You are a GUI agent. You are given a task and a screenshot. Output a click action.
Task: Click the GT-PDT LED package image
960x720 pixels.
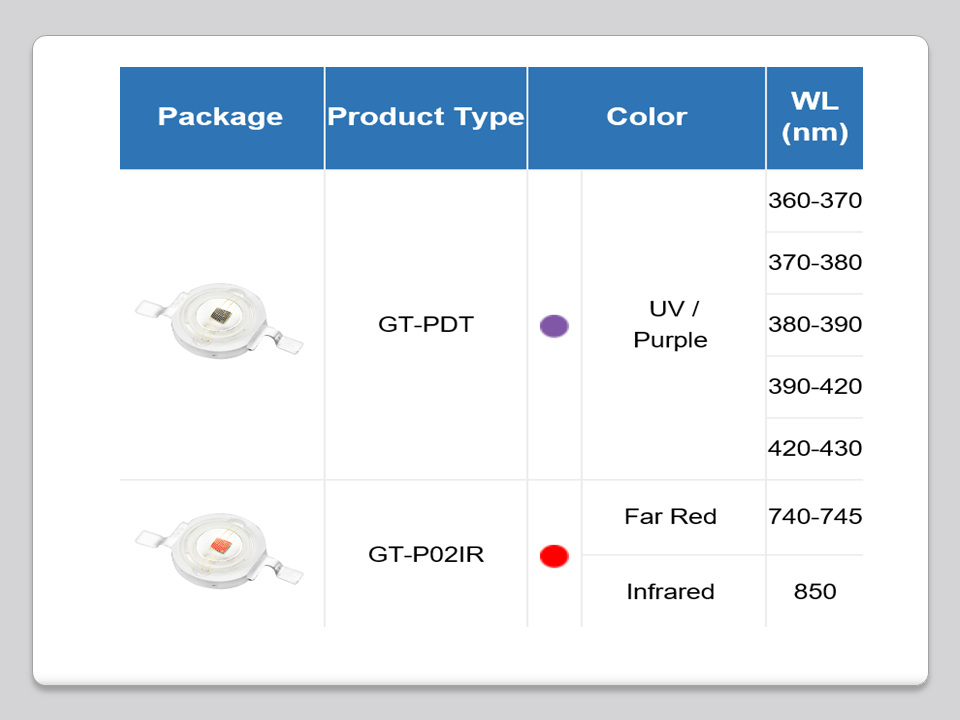[x=219, y=323]
